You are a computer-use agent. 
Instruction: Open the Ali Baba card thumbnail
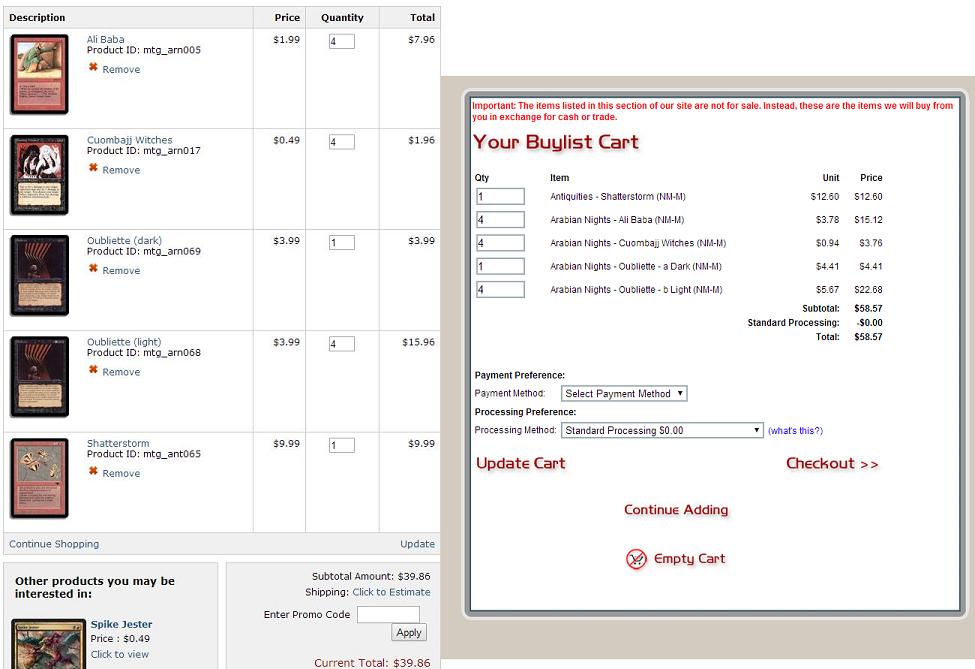point(40,75)
